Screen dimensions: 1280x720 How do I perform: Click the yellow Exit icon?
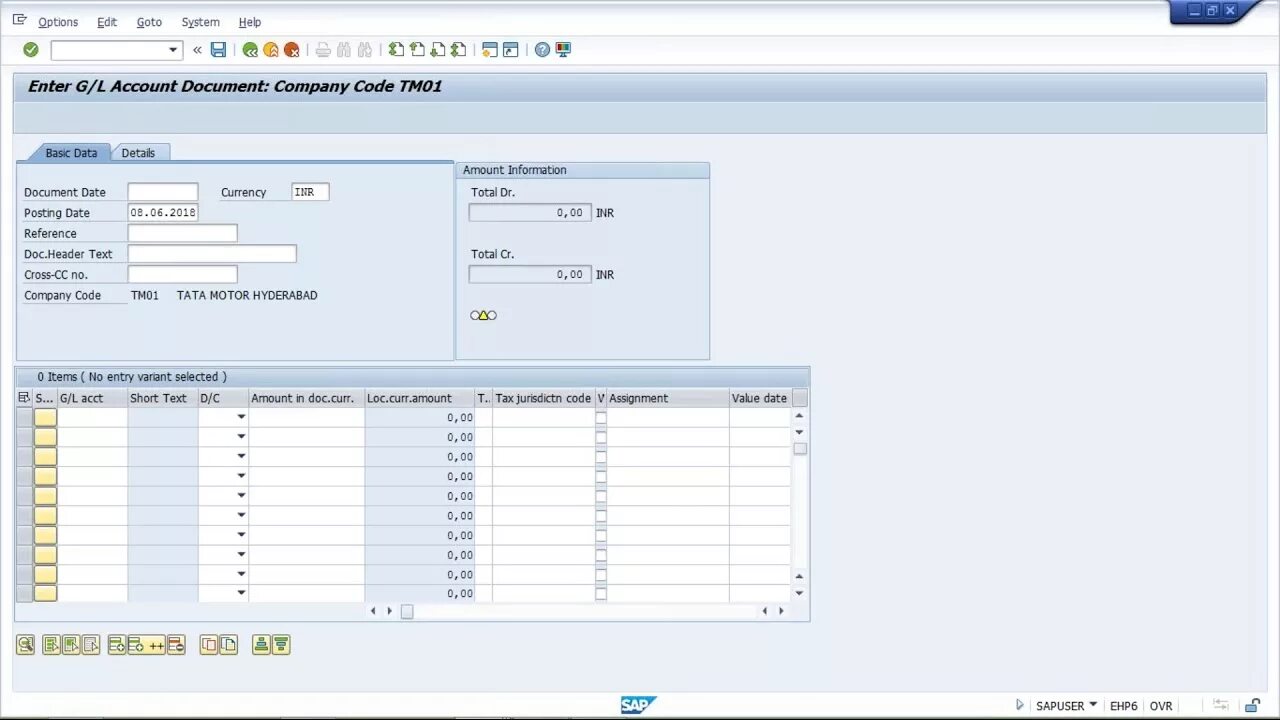pos(271,49)
